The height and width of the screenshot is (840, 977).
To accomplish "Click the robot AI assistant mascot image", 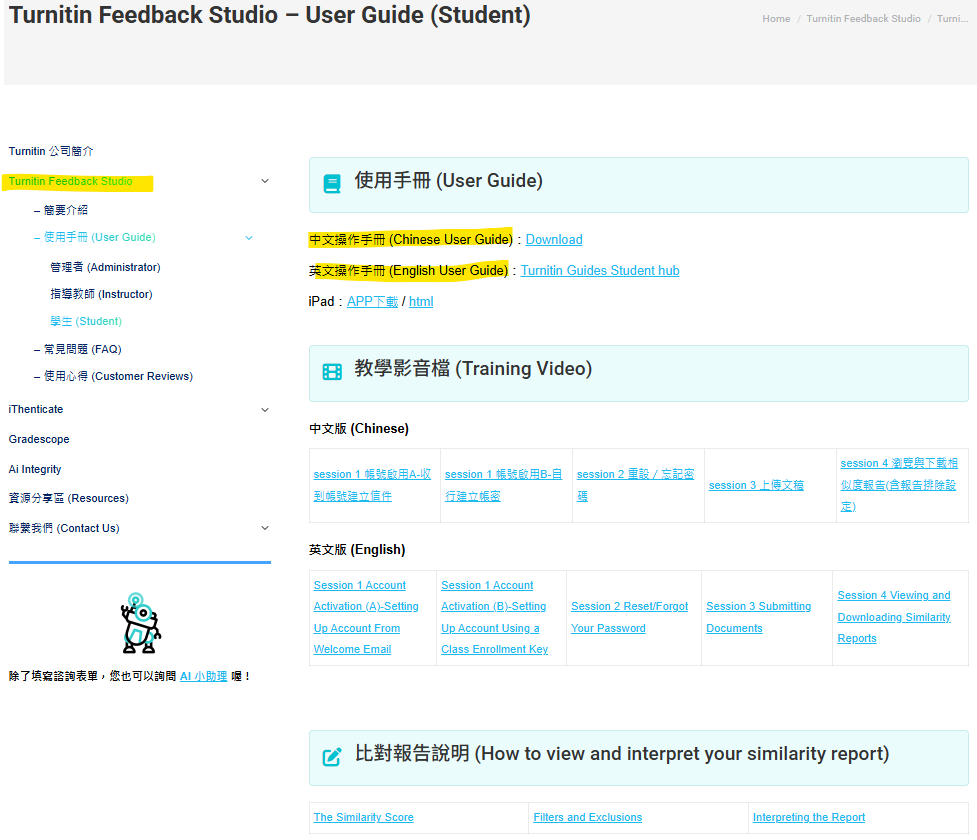I will point(140,623).
